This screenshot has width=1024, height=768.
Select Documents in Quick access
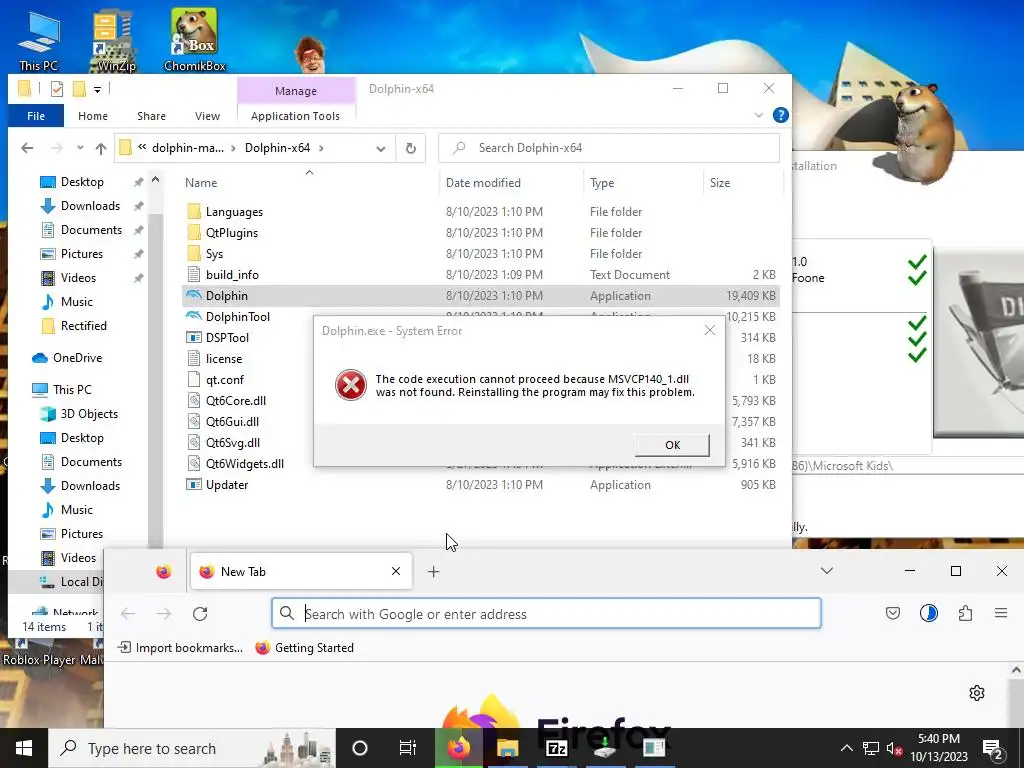tap(91, 230)
